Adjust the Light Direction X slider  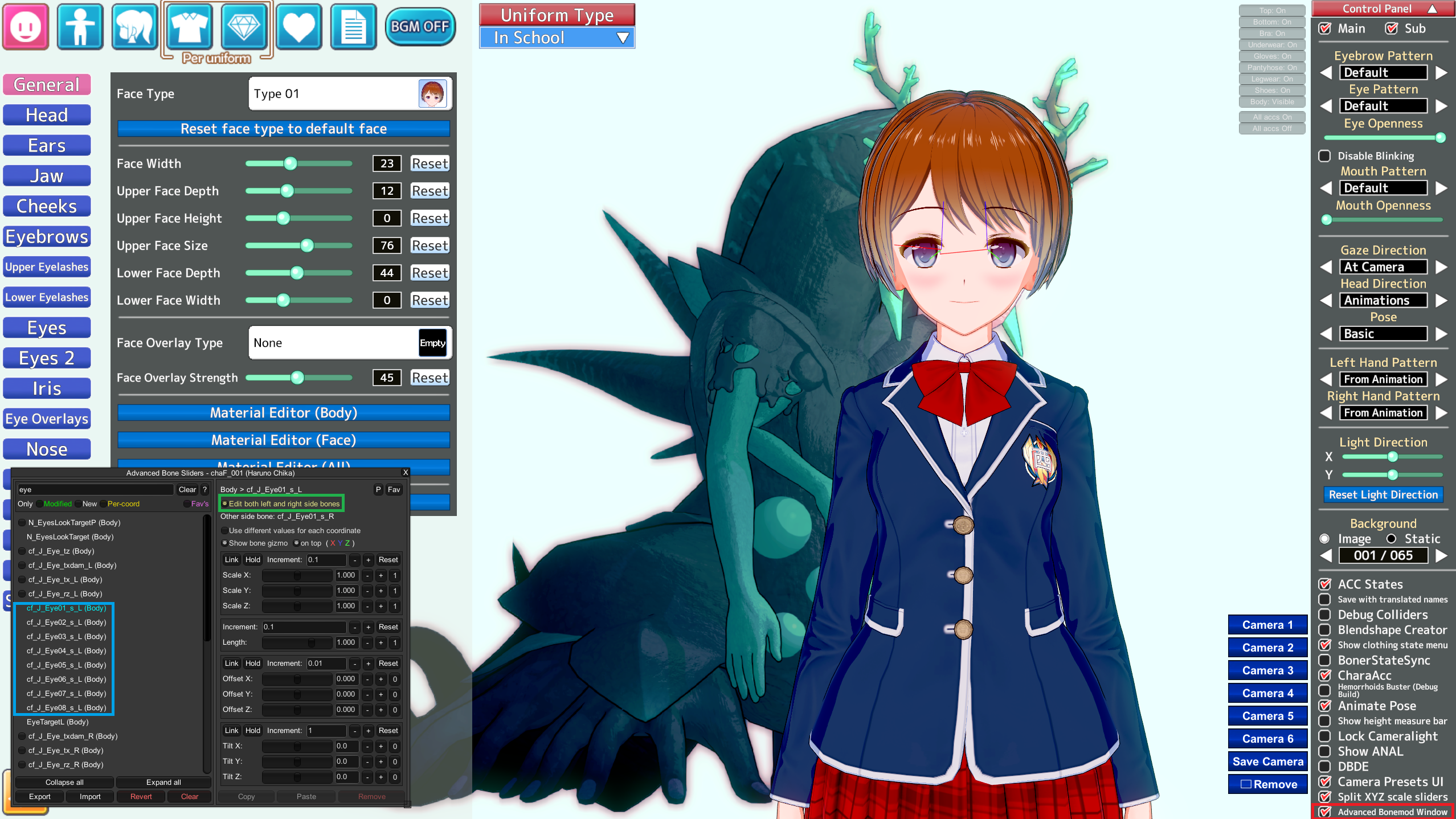point(1392,457)
